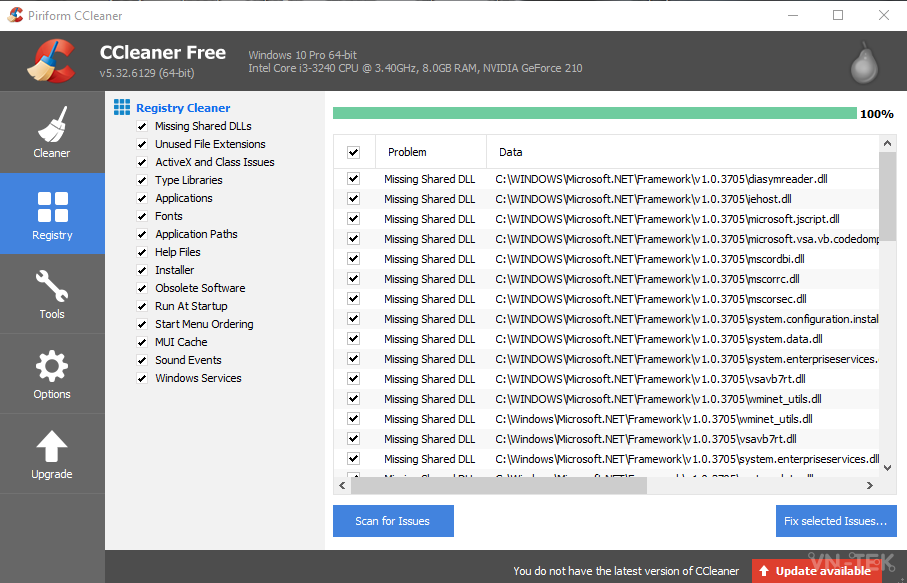This screenshot has height=583, width=907.
Task: Select the system.configuration.install path row
Action: tap(606, 319)
